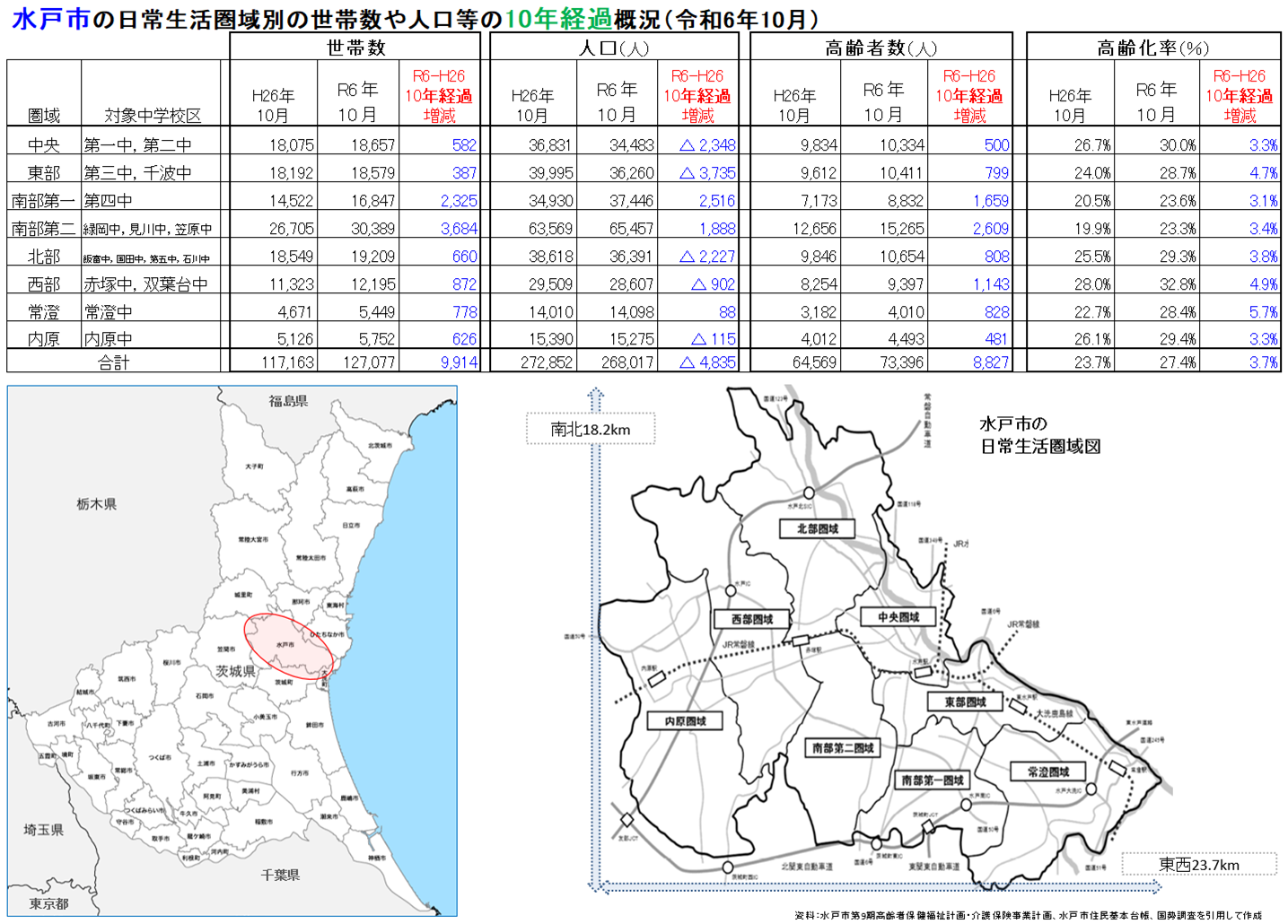Click the 東部圏域 zone label

(x=965, y=702)
